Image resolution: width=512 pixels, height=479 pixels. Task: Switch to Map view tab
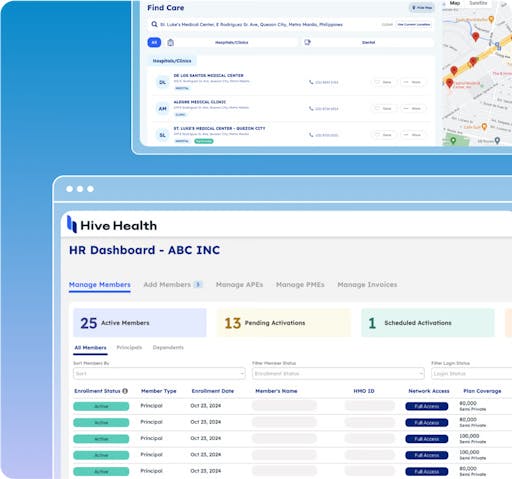[455, 3]
